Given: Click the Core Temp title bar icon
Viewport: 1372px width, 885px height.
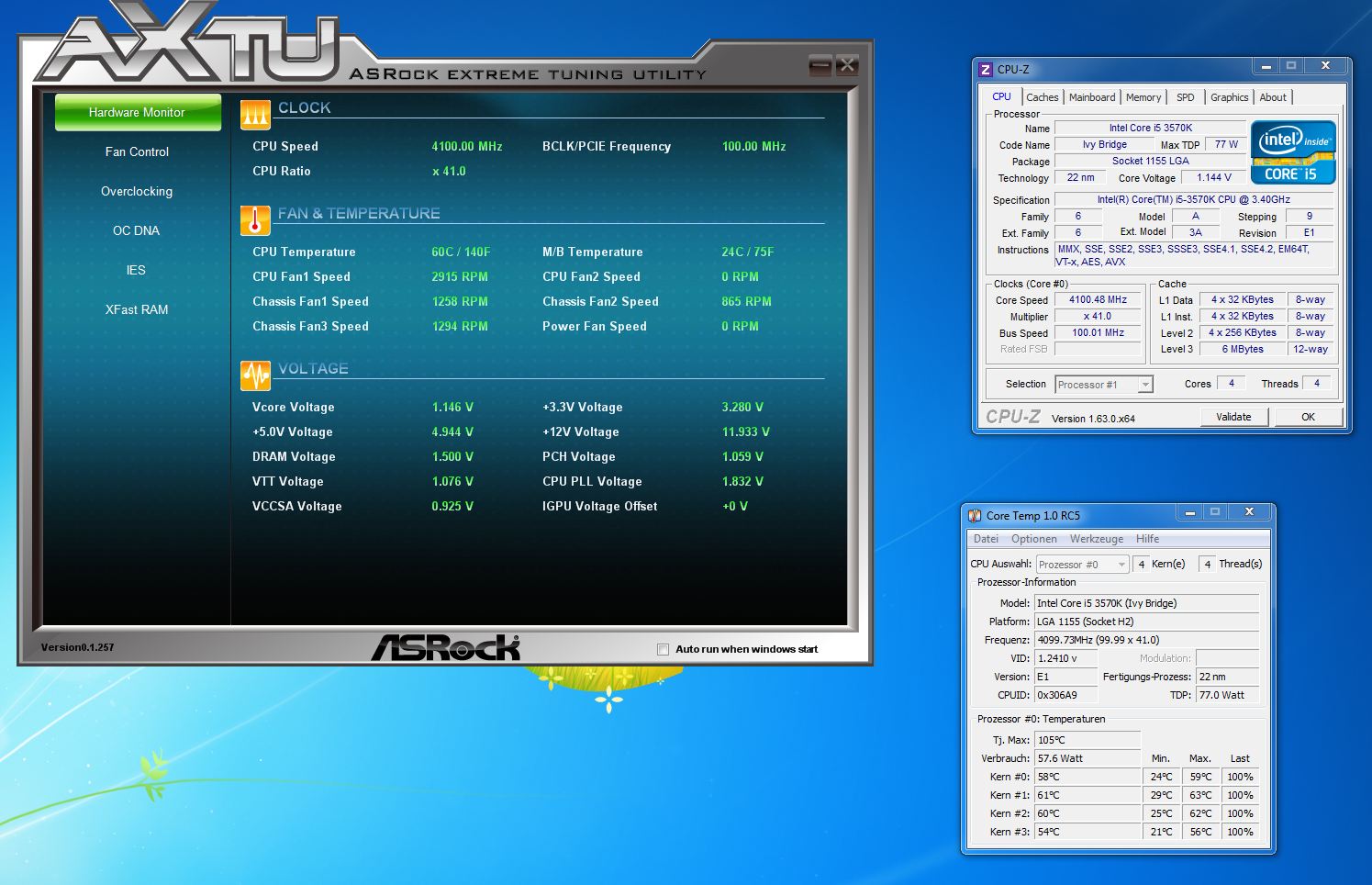Looking at the screenshot, I should pyautogui.click(x=975, y=515).
